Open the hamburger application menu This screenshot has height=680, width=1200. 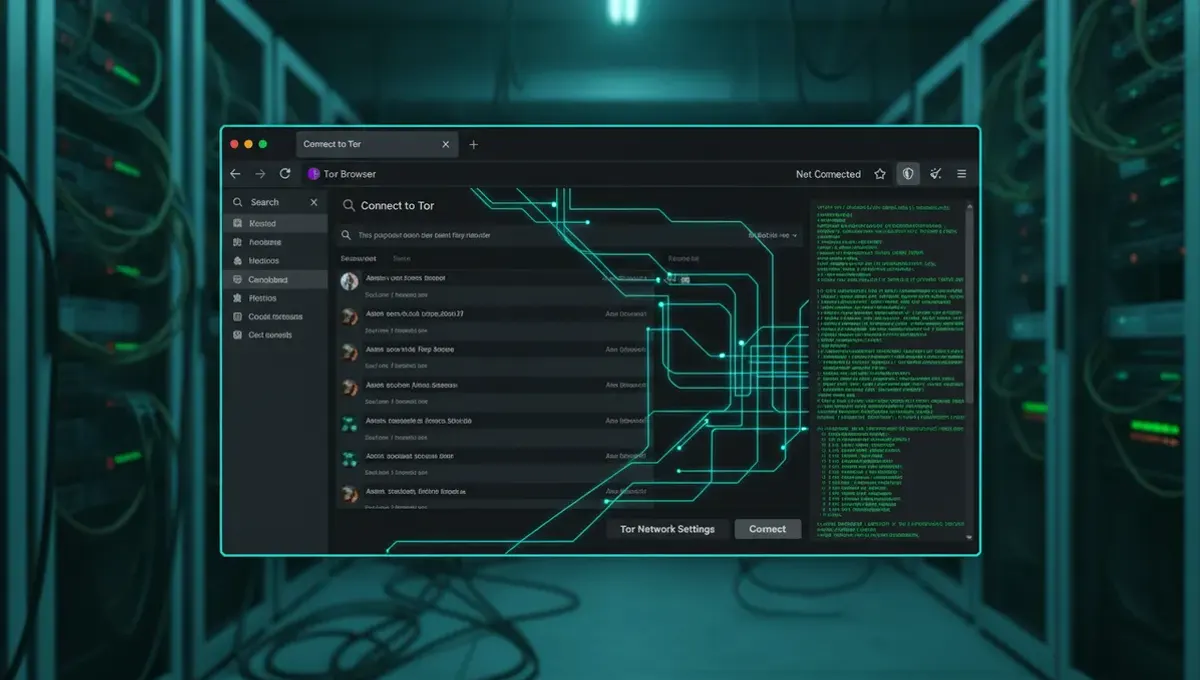[962, 174]
